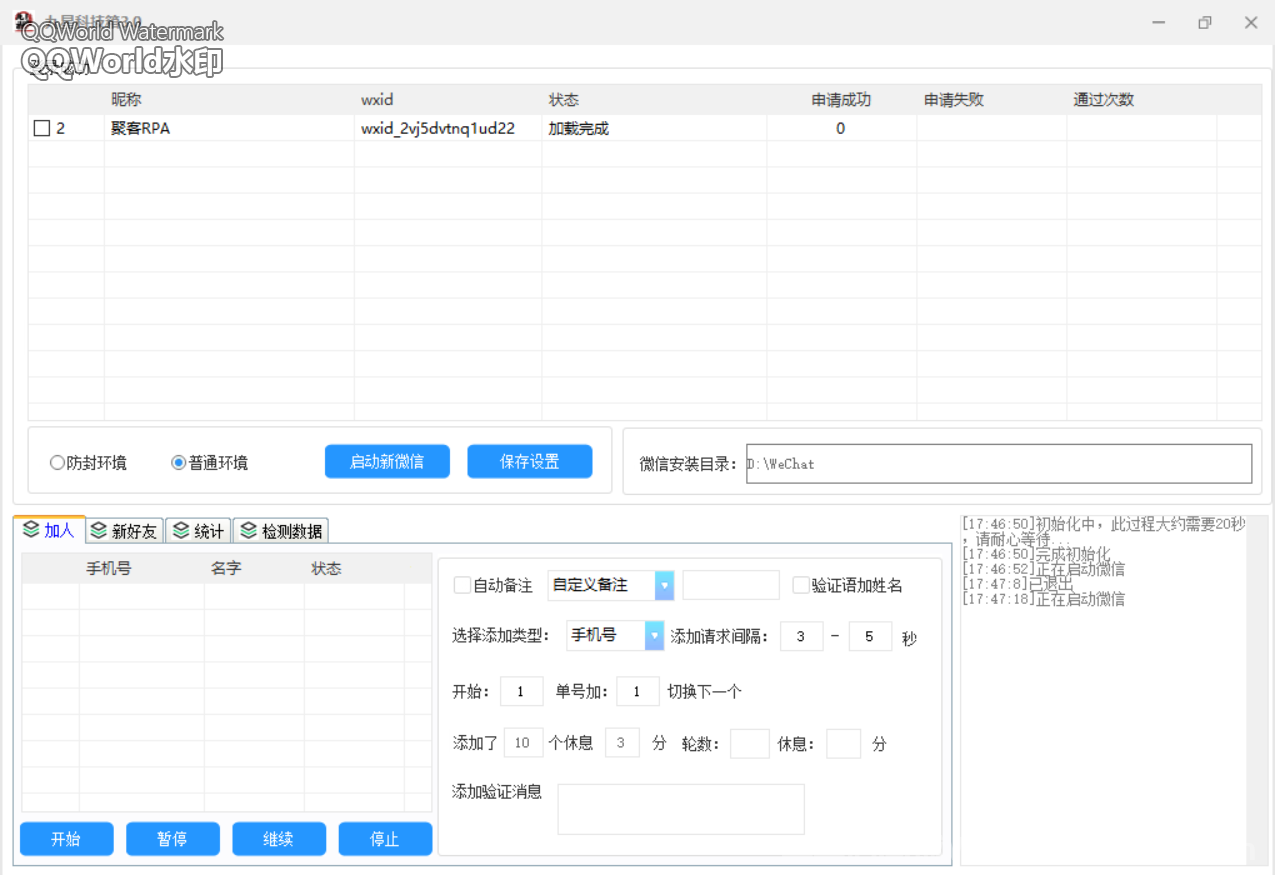Enable the 验证语加姓名 checkbox

[801, 585]
